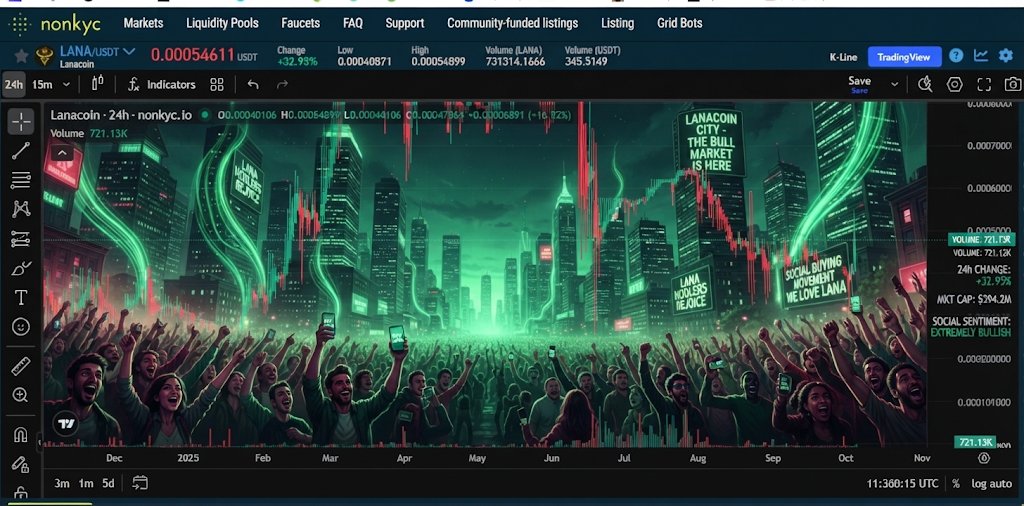Switch to TradingView chart
This screenshot has width=1024, height=506.
(904, 57)
